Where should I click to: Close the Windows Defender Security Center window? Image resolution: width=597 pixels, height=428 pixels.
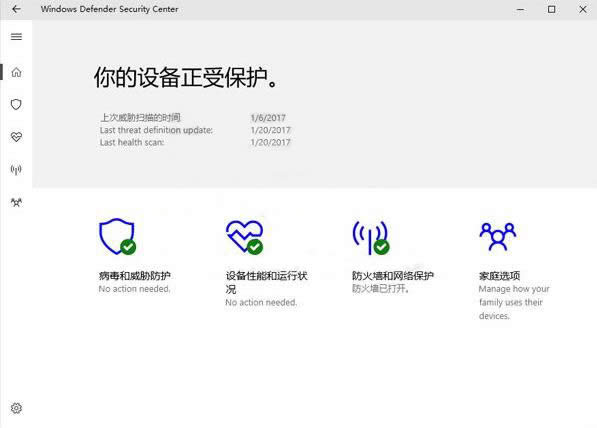tap(583, 9)
